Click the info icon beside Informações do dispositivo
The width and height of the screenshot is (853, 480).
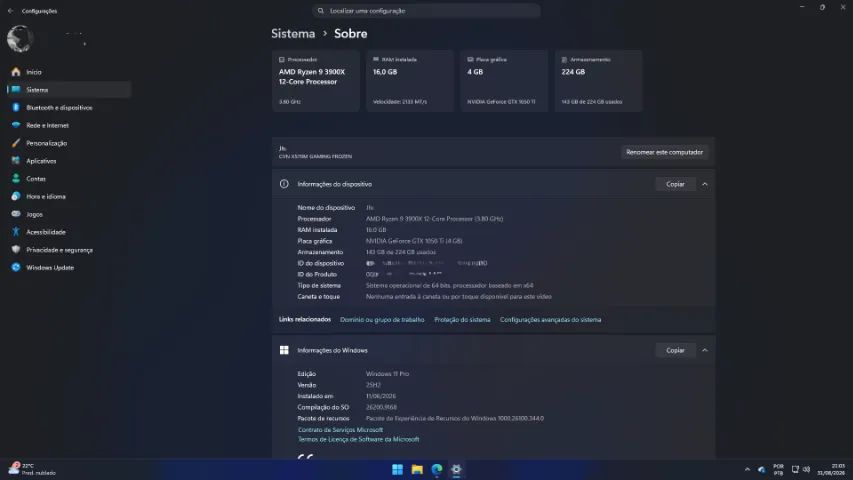click(x=284, y=184)
